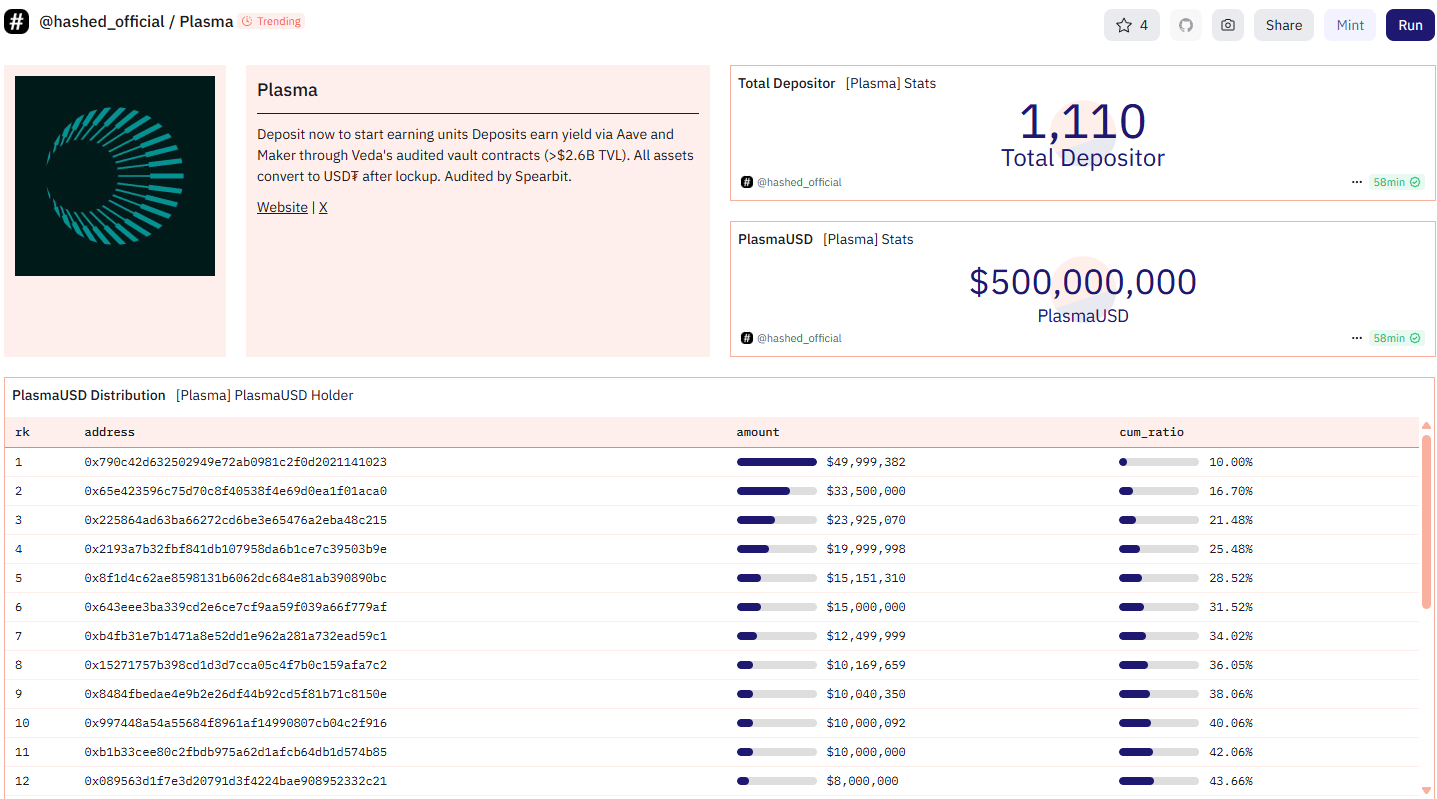Click the holder table vertical scrollbar
The height and width of the screenshot is (799, 1437).
pos(1426,520)
